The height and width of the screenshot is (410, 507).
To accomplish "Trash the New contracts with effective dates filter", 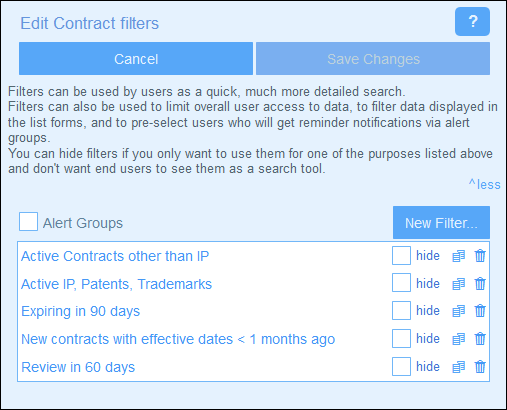I will 480,339.
